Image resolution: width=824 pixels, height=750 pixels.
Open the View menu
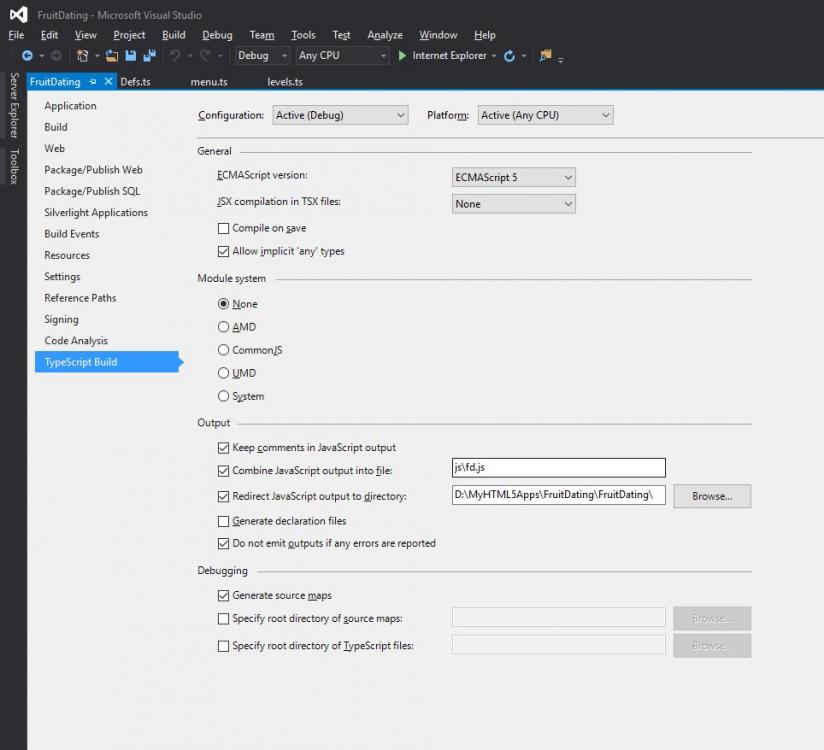click(x=86, y=35)
